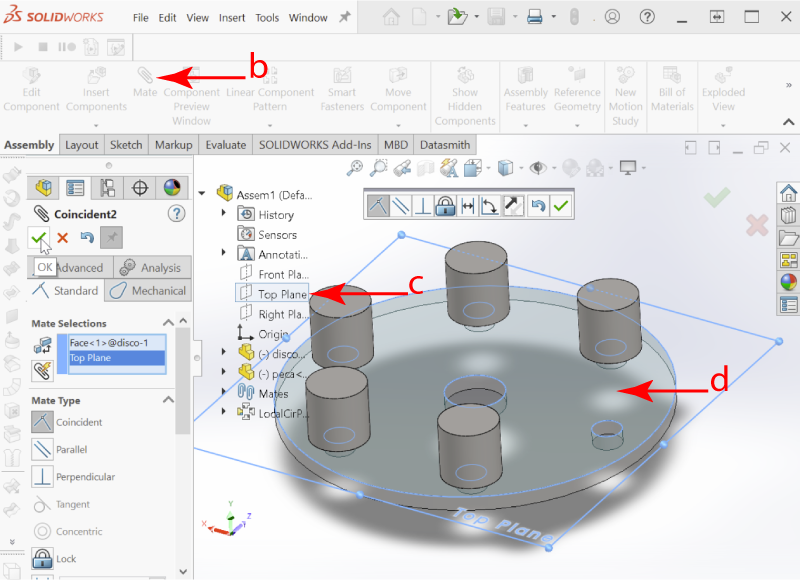Open Design Library in task pane

pos(788,215)
